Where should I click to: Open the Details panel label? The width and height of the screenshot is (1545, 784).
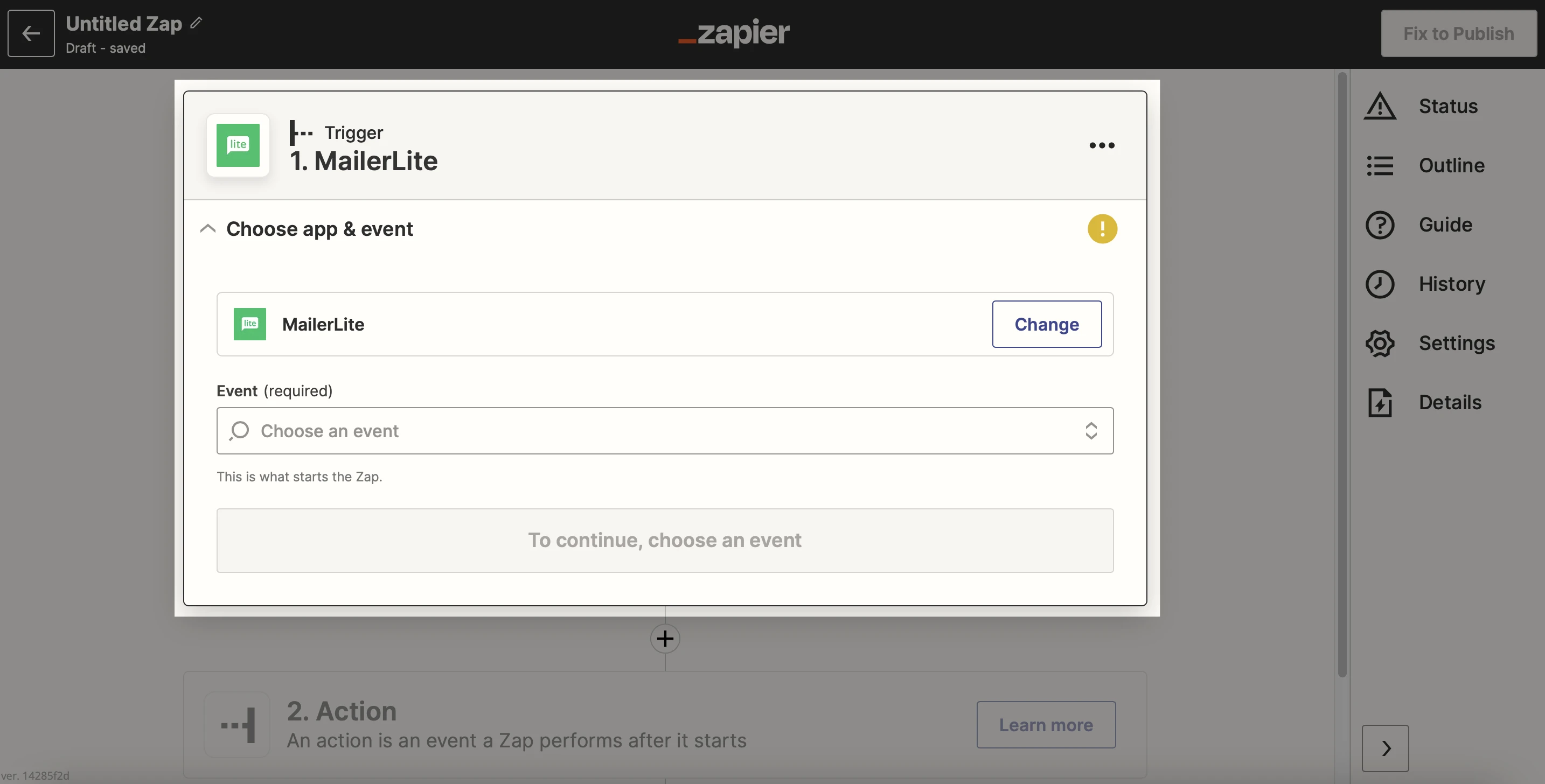[x=1450, y=403]
